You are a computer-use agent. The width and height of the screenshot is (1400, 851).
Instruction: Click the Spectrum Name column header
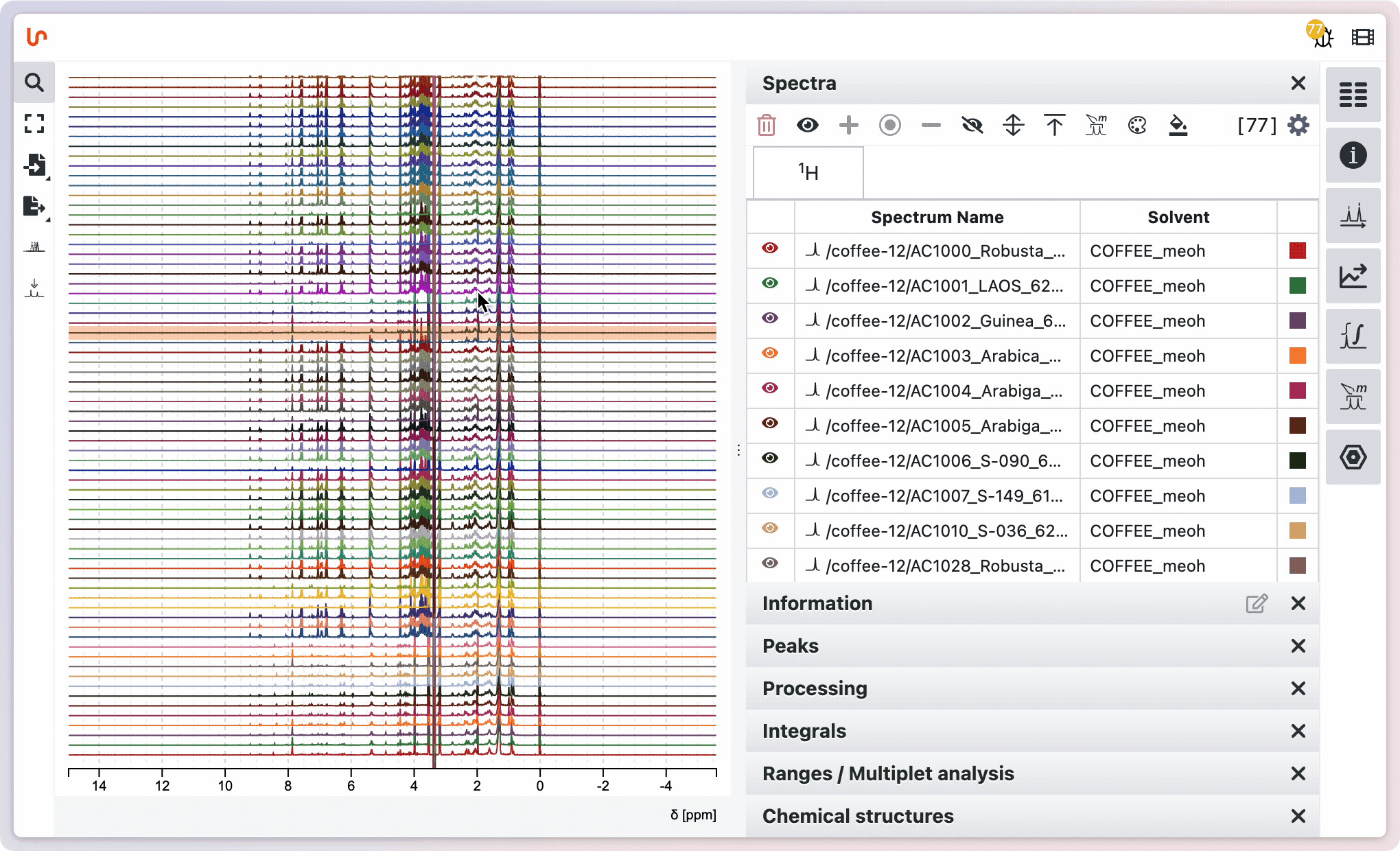coord(937,218)
